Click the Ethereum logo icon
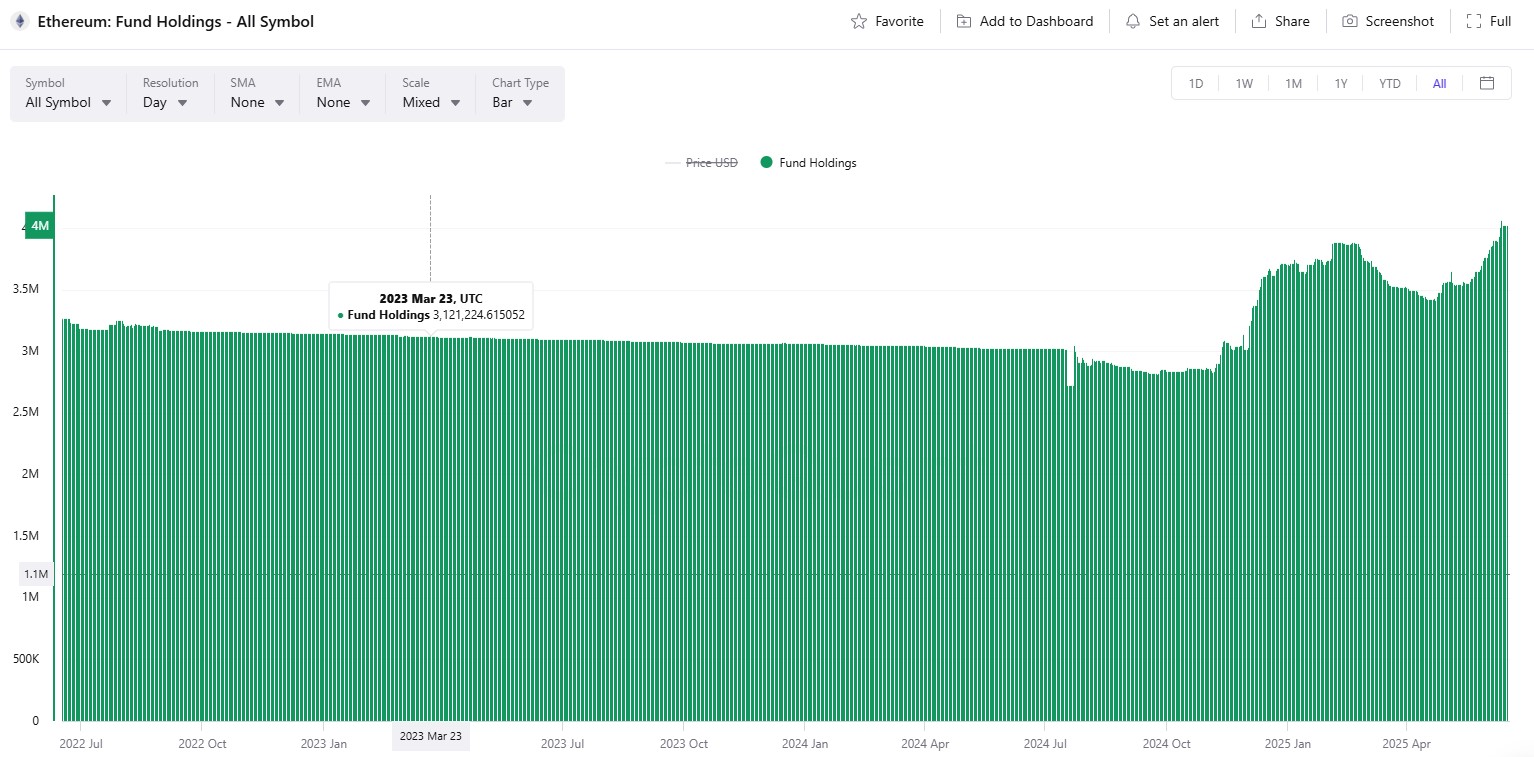Viewport: 1534px width, 757px height. point(19,21)
